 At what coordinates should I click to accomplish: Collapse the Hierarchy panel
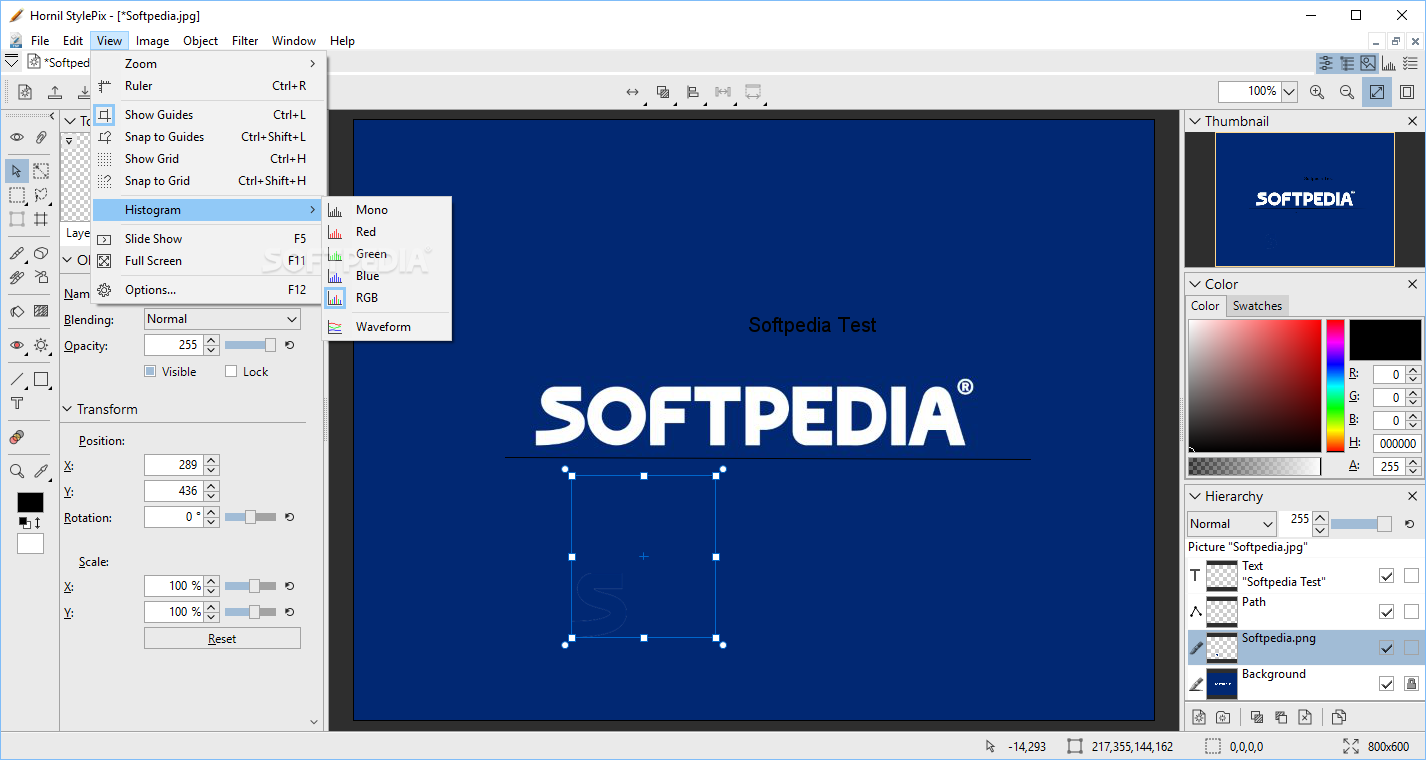click(x=1195, y=496)
